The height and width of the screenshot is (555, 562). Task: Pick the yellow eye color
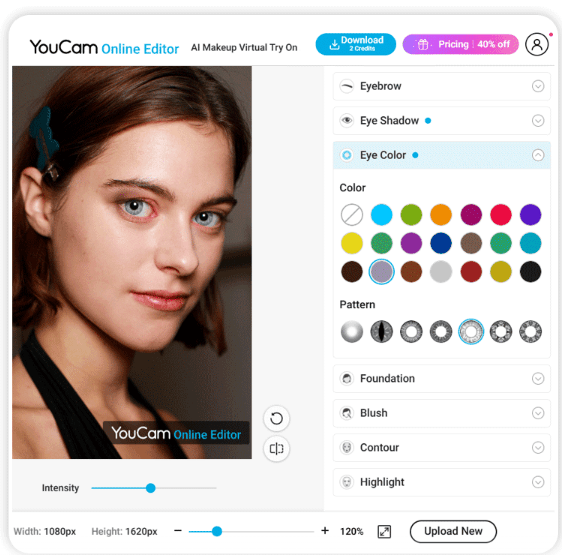point(352,243)
